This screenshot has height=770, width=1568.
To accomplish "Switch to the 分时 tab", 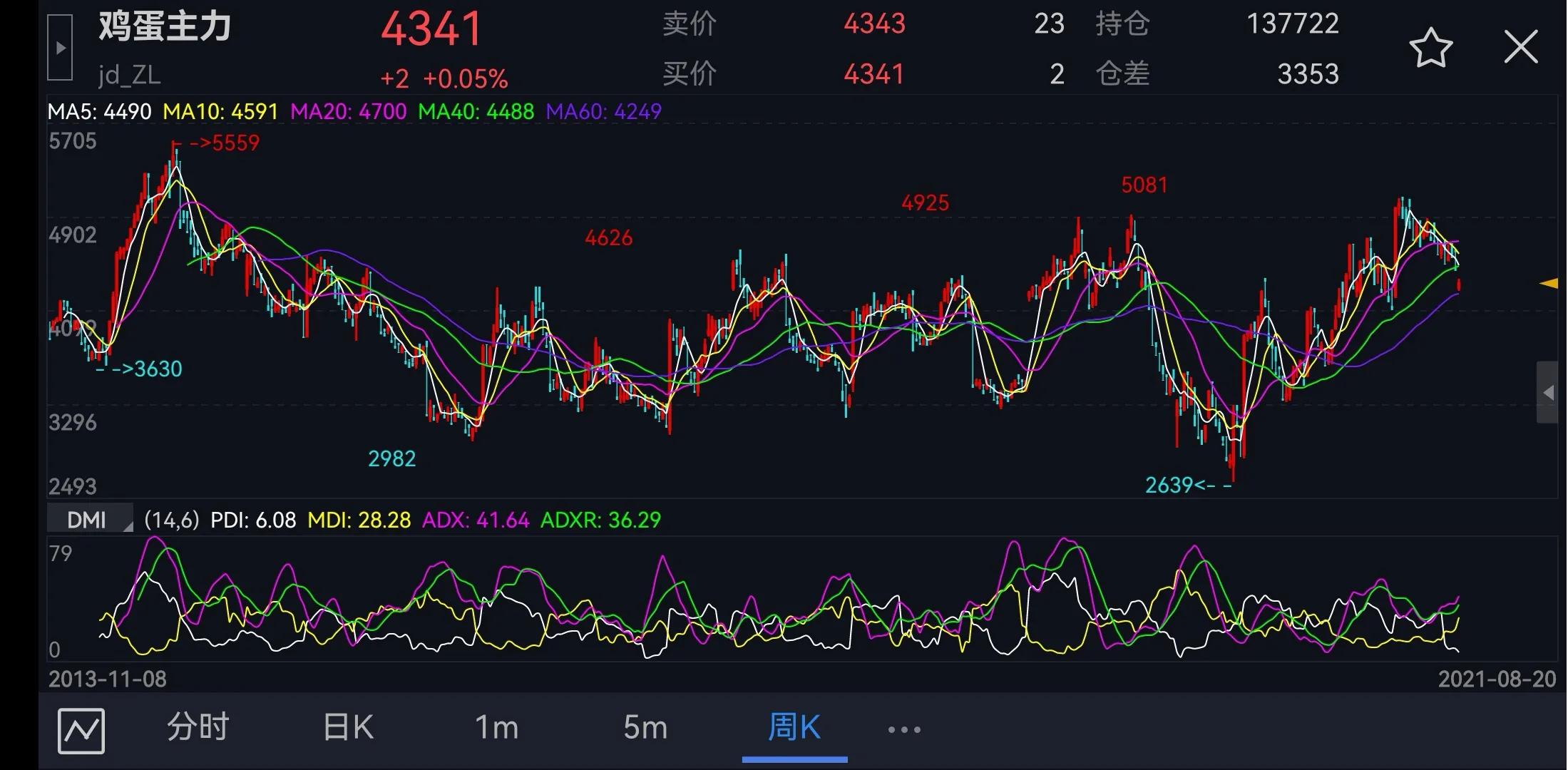I will 198,728.
